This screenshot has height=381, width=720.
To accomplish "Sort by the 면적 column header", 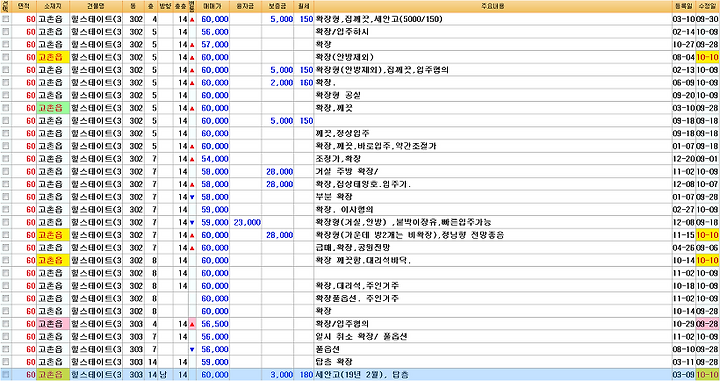I will [x=23, y=6].
